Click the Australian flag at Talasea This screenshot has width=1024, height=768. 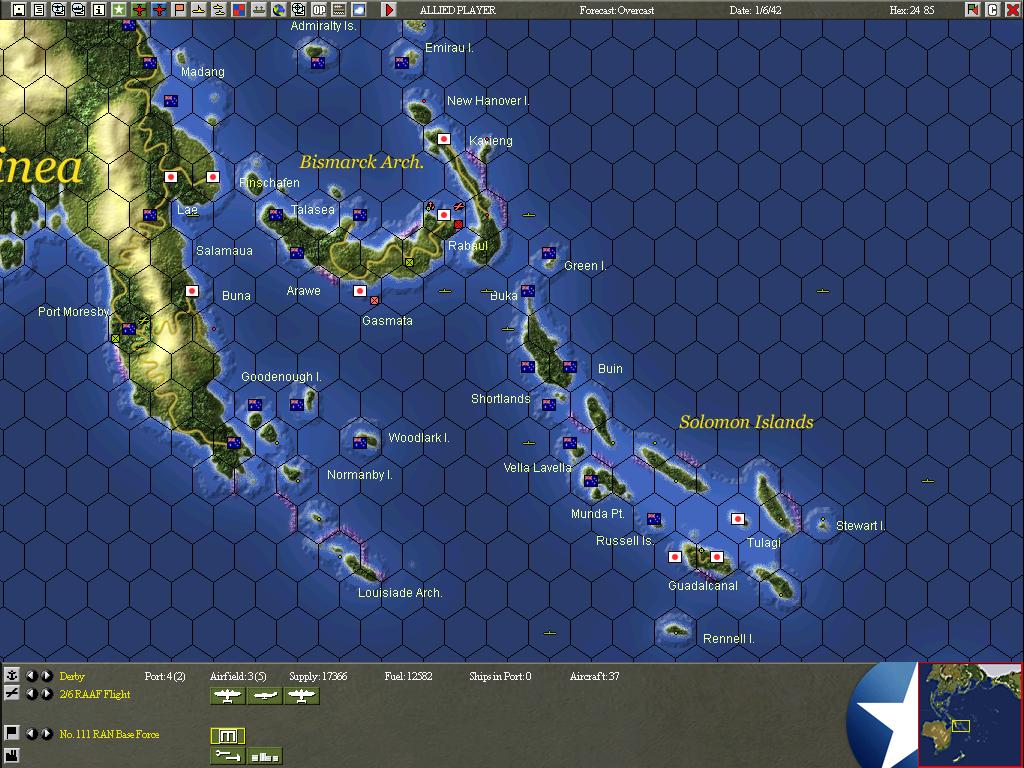coord(276,214)
